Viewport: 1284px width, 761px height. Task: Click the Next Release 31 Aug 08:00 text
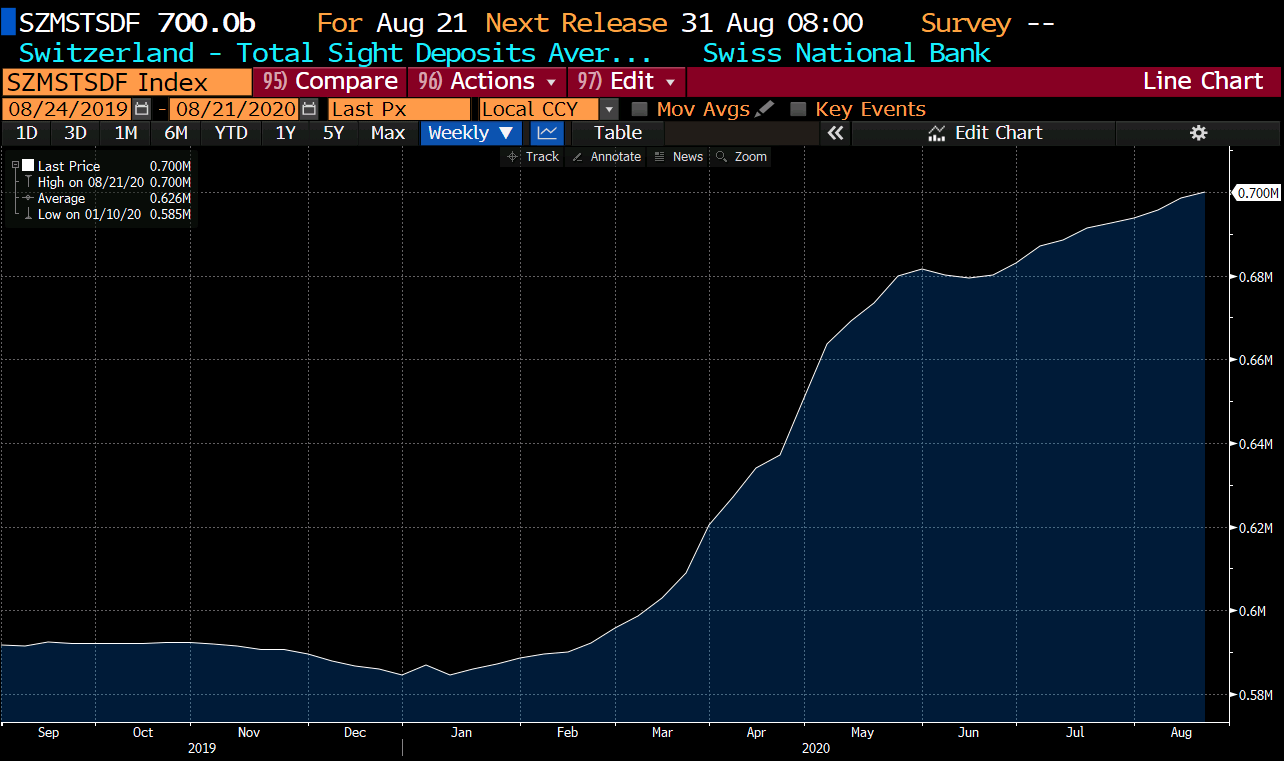pyautogui.click(x=674, y=23)
